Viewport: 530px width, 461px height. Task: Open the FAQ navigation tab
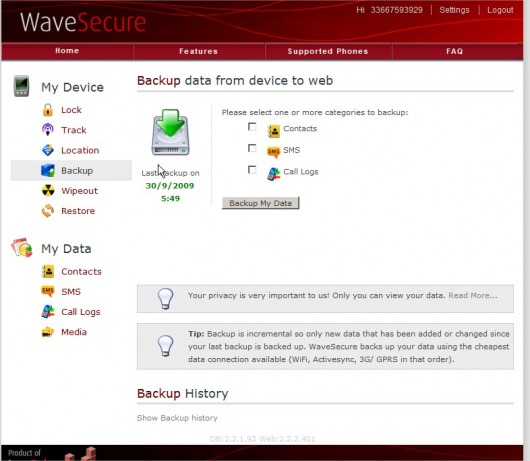[x=454, y=51]
